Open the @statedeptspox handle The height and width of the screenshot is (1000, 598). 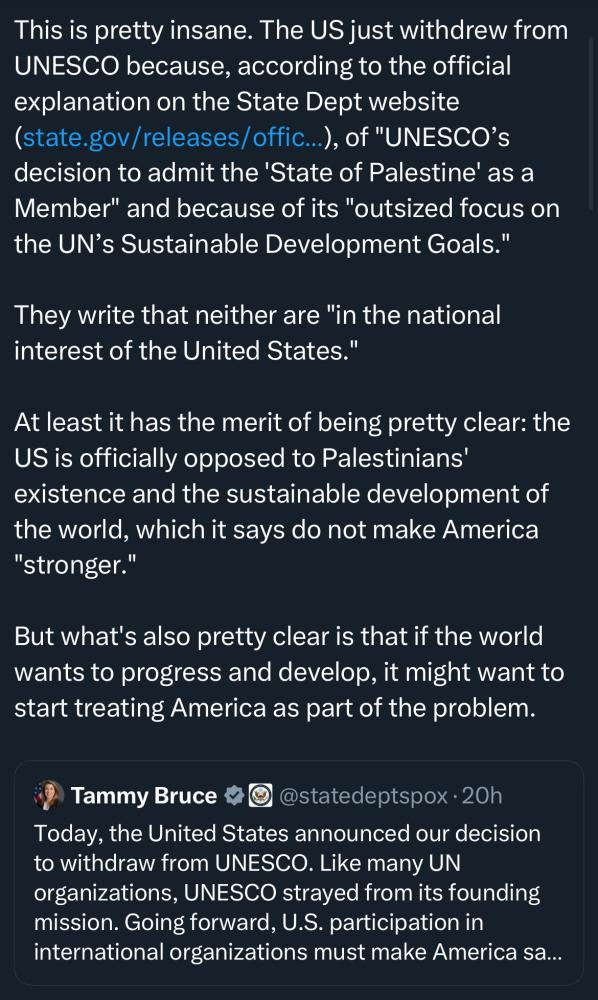point(363,796)
